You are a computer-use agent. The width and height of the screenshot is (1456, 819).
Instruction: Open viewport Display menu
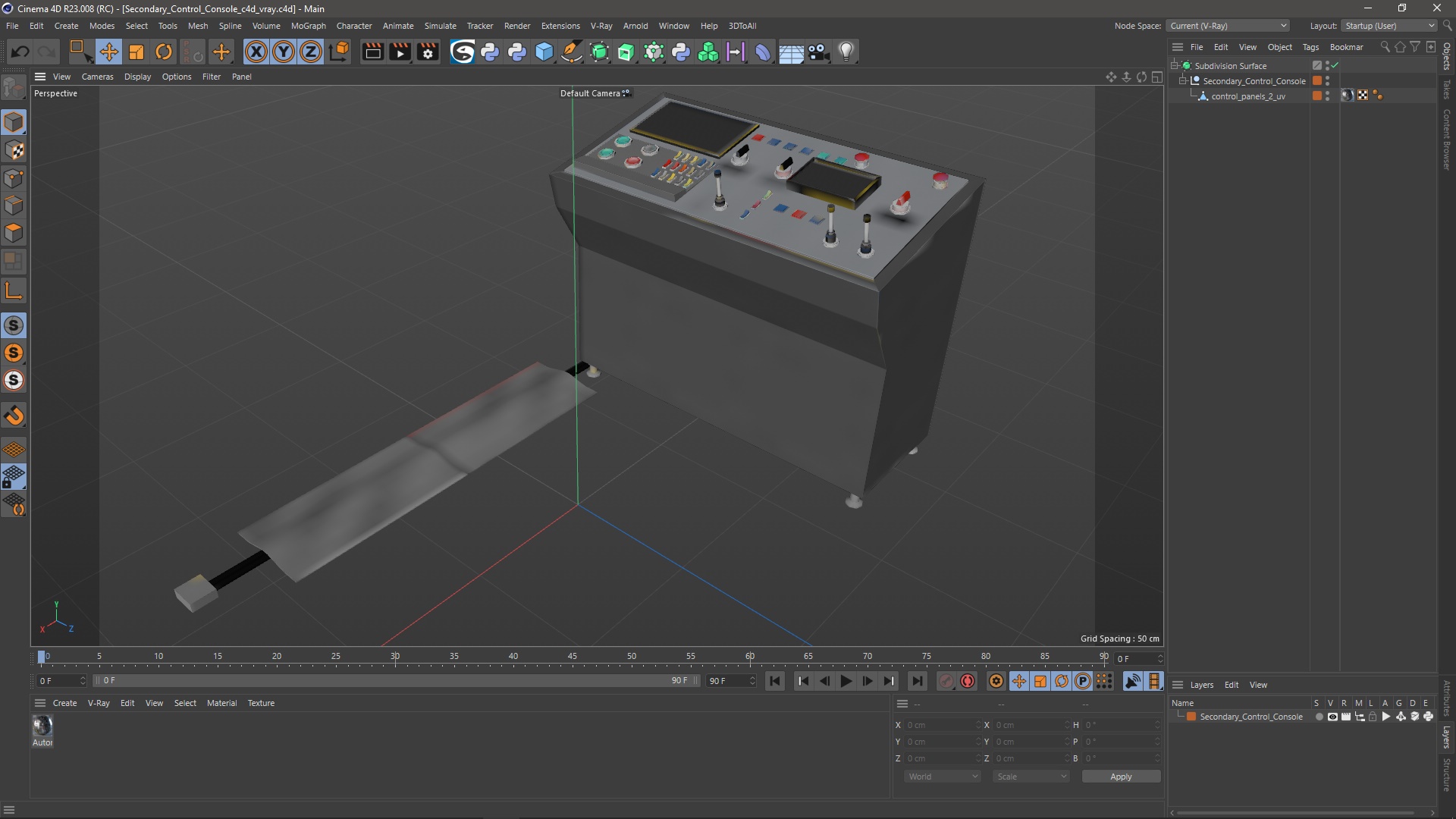click(x=137, y=77)
